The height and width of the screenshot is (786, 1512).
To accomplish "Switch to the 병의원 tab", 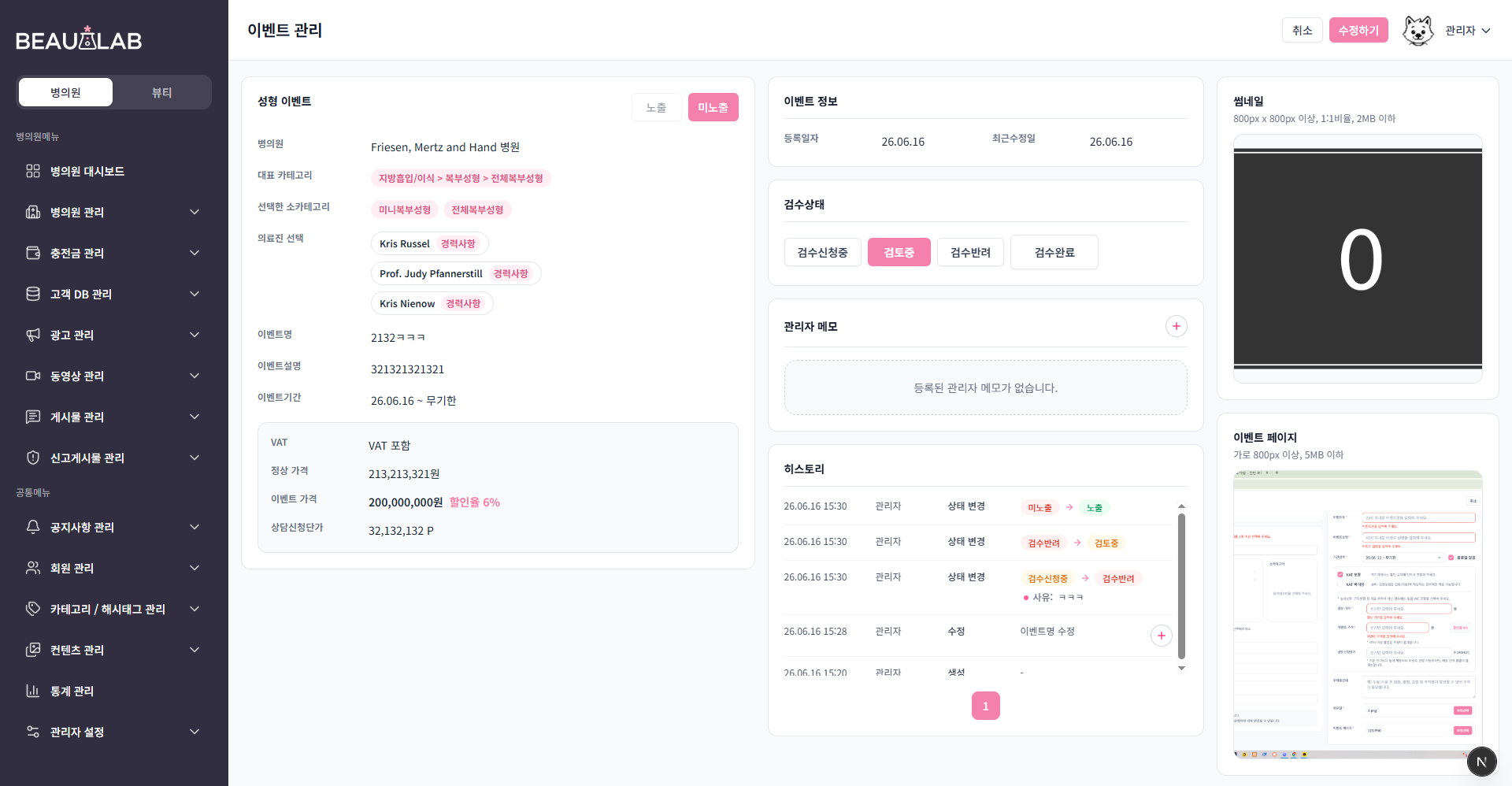I will [65, 92].
